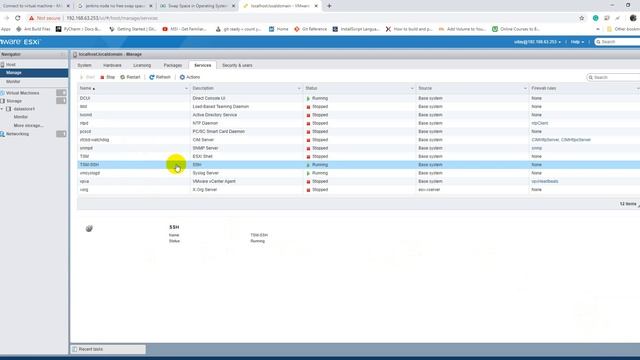Switch to the Swap Space in Operating System browser tab

(x=198, y=6)
